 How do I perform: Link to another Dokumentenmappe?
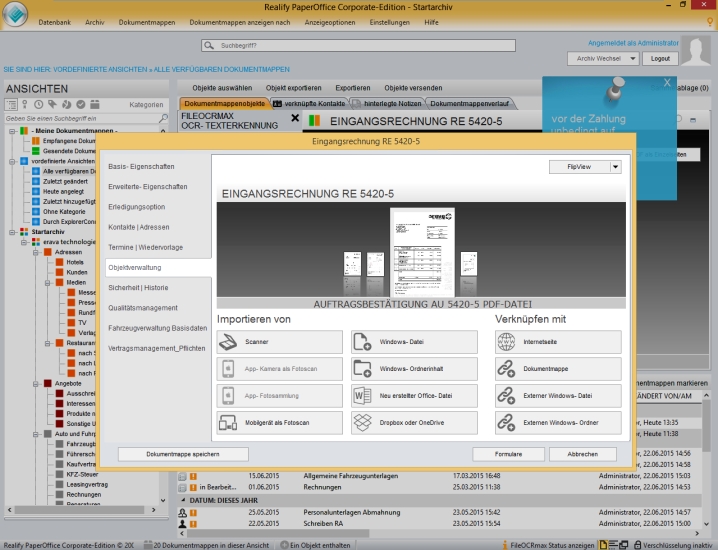tap(558, 368)
